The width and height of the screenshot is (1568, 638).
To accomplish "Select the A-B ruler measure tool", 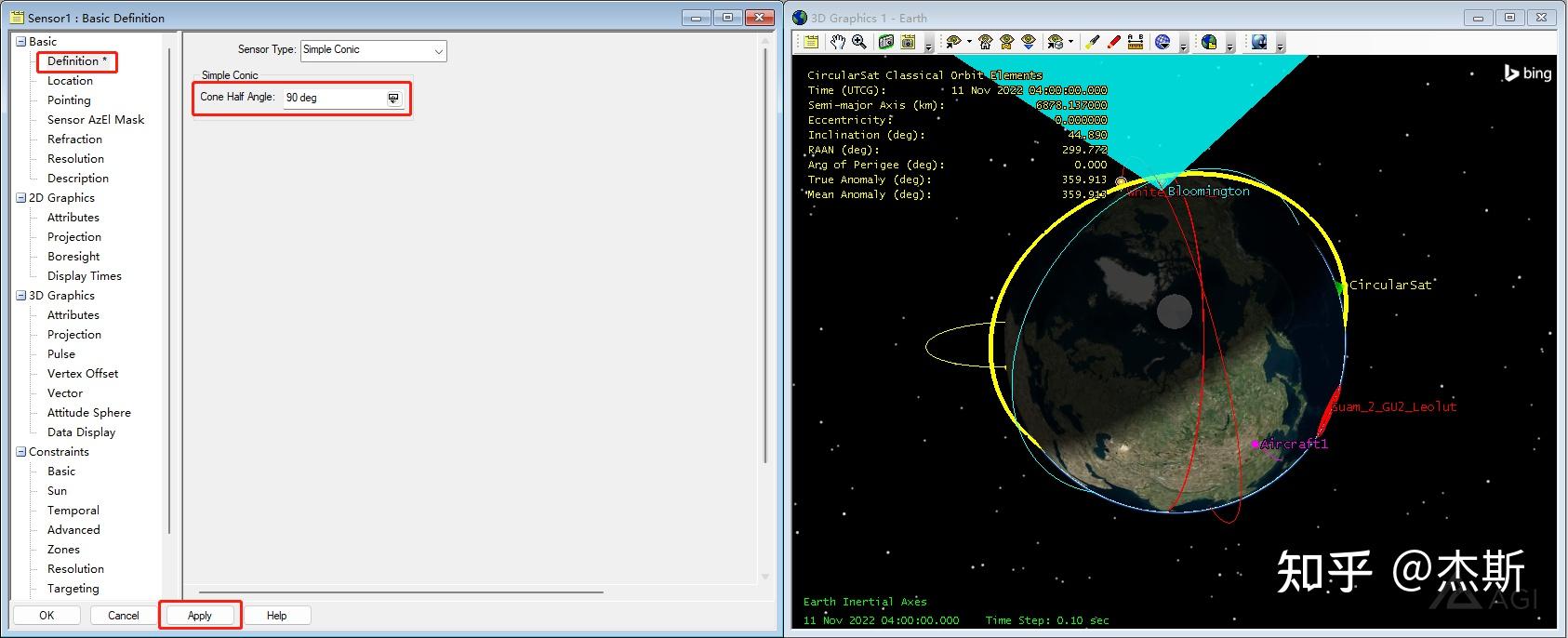I will [x=1135, y=42].
